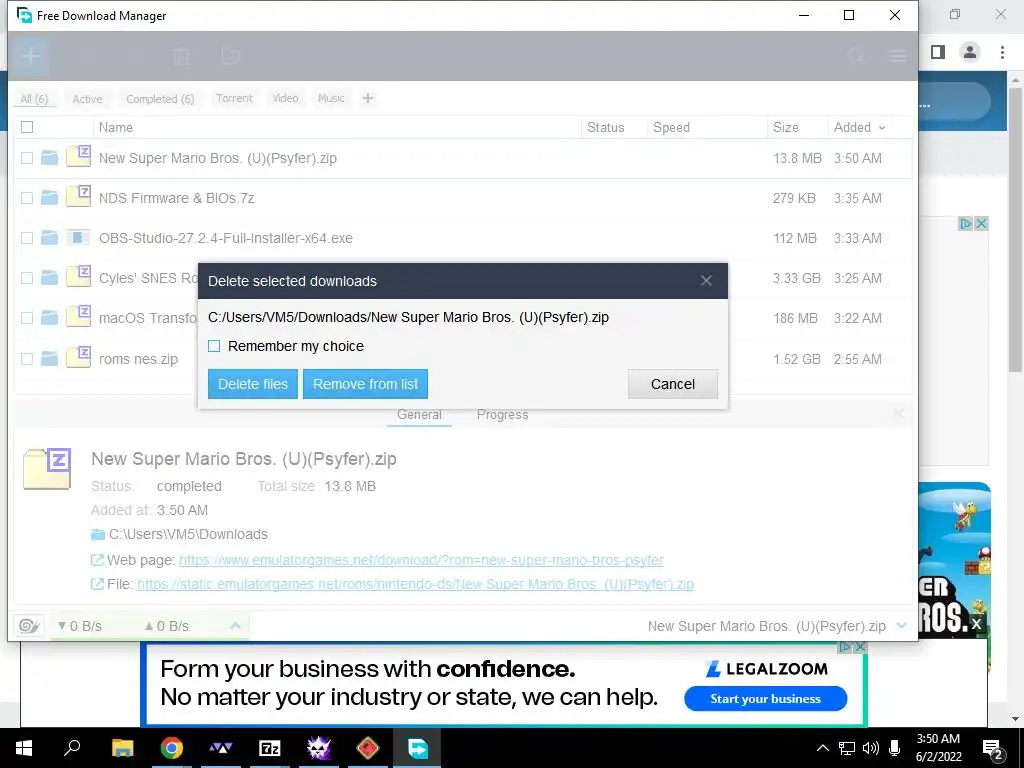Viewport: 1024px width, 768px height.
Task: Expand the bottom-right download name chevron
Action: 902,626
